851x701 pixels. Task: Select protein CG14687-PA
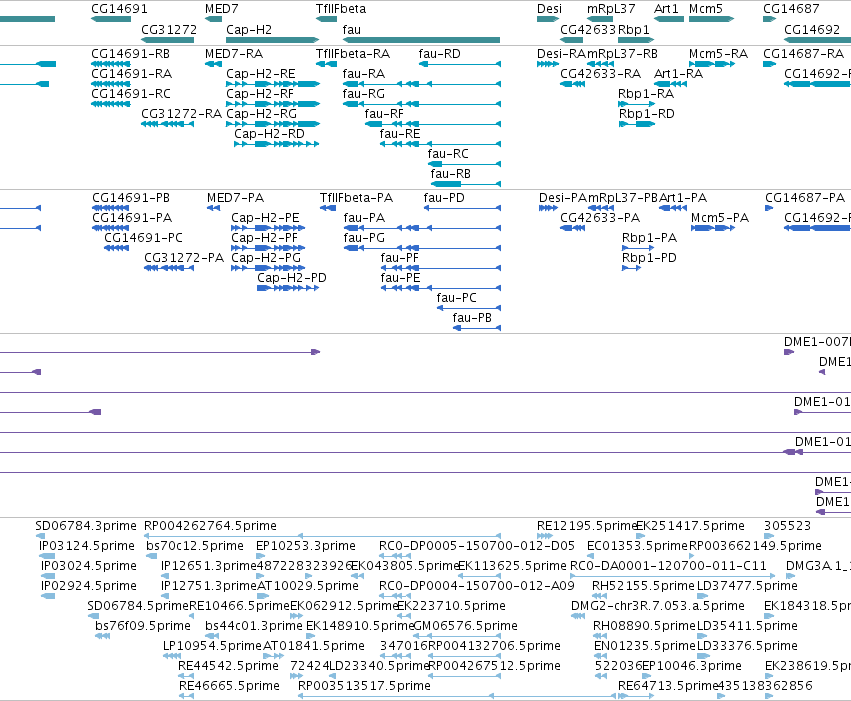tap(805, 197)
